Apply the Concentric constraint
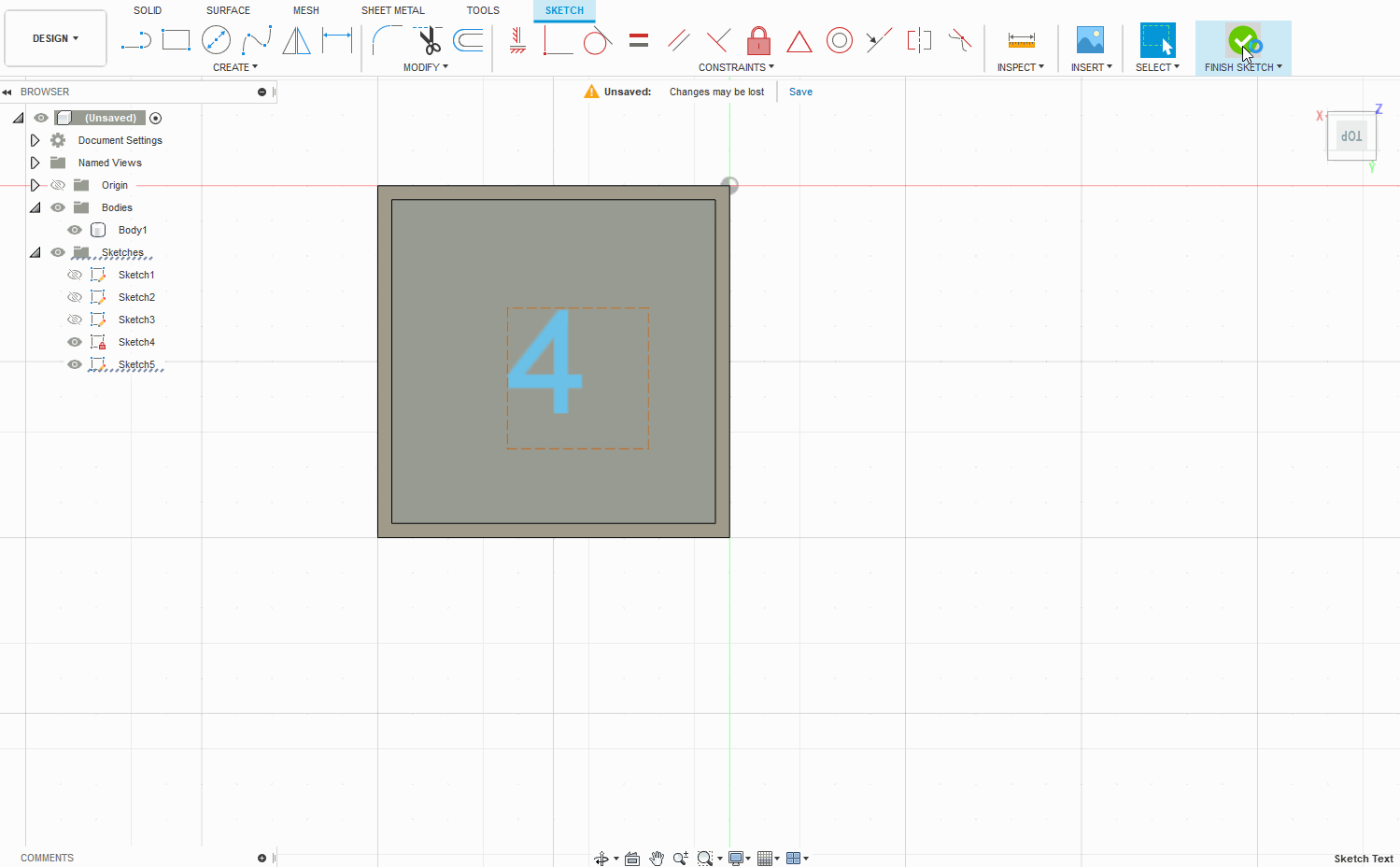 click(839, 40)
